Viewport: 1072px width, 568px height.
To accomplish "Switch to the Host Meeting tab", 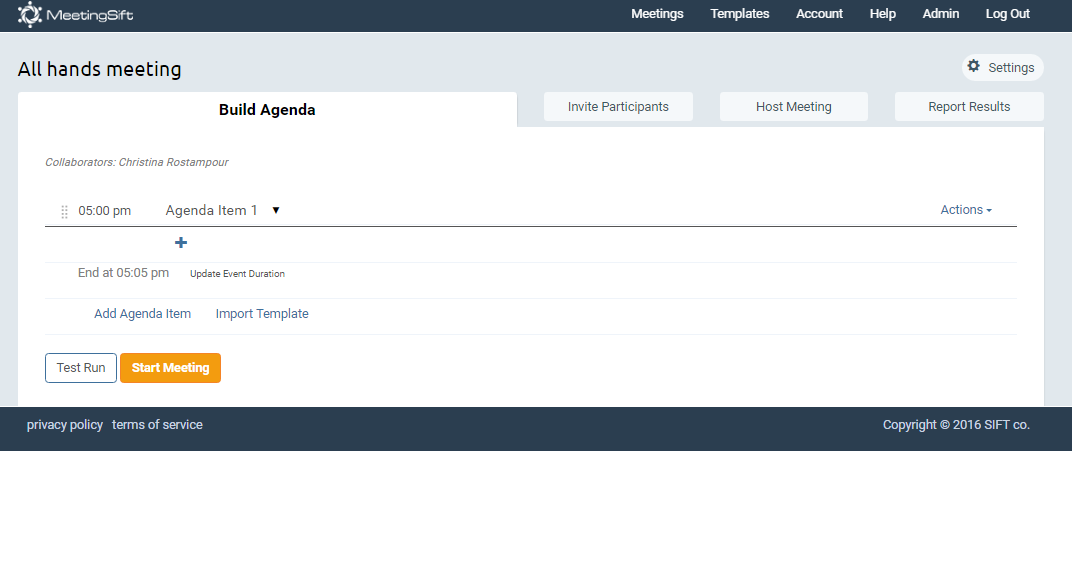I will [793, 107].
